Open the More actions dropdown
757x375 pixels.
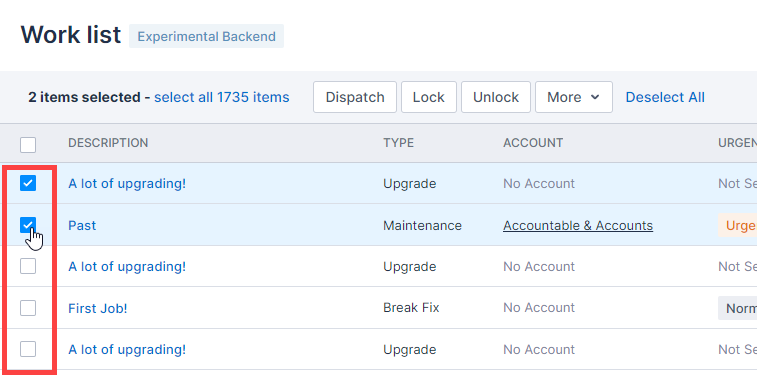tap(574, 97)
